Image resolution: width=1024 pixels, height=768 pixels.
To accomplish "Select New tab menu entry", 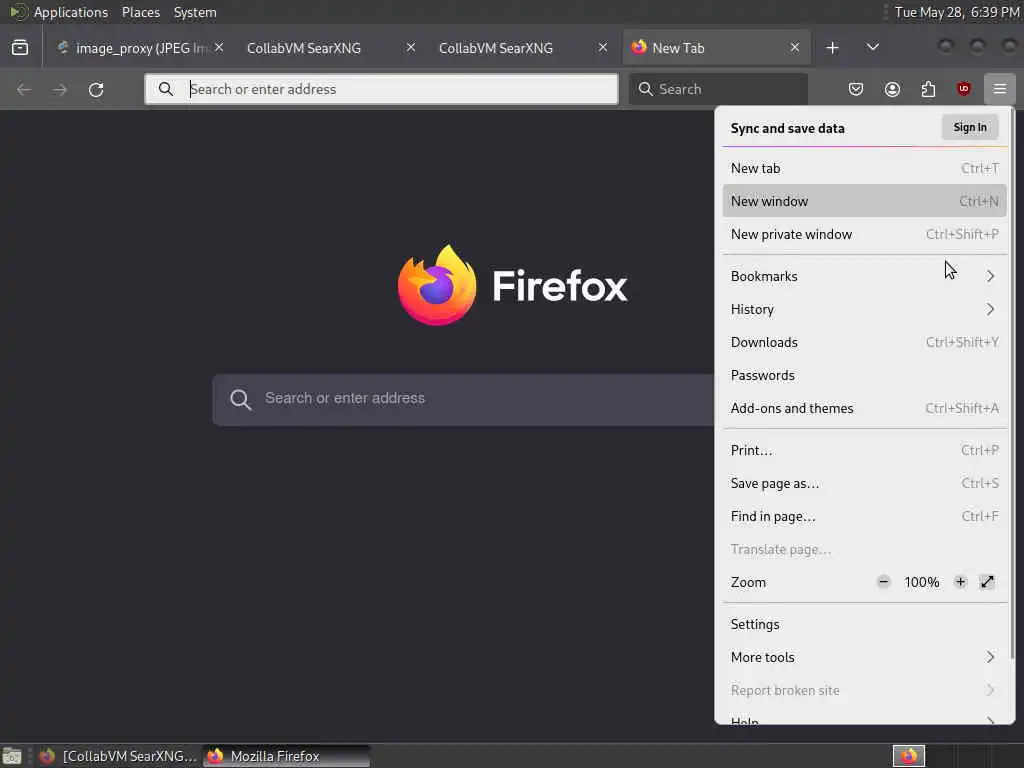I will click(865, 168).
